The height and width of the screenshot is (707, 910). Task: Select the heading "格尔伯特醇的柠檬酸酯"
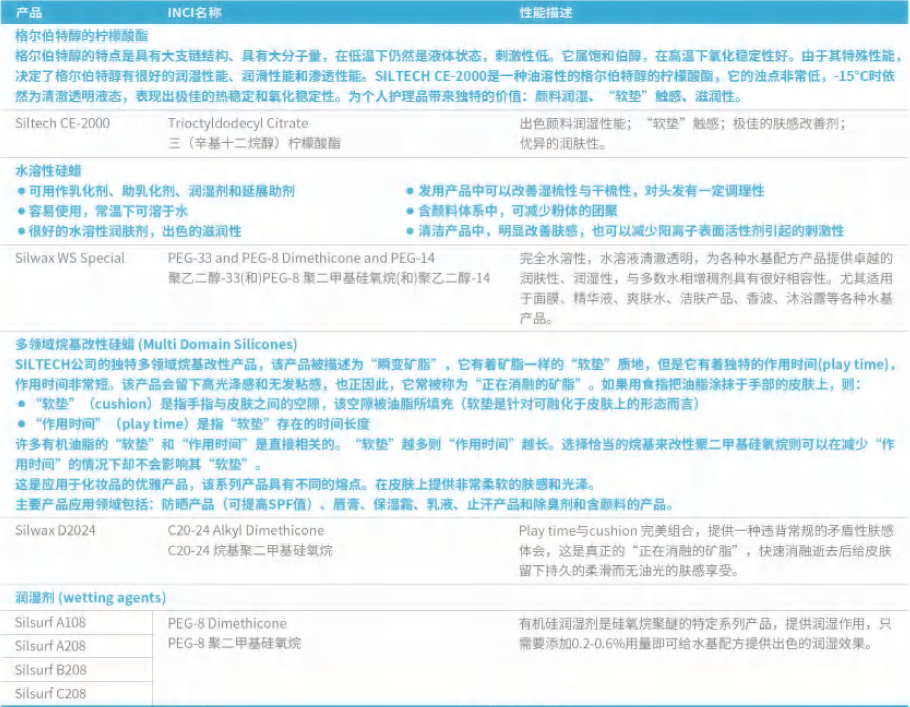tap(81, 36)
